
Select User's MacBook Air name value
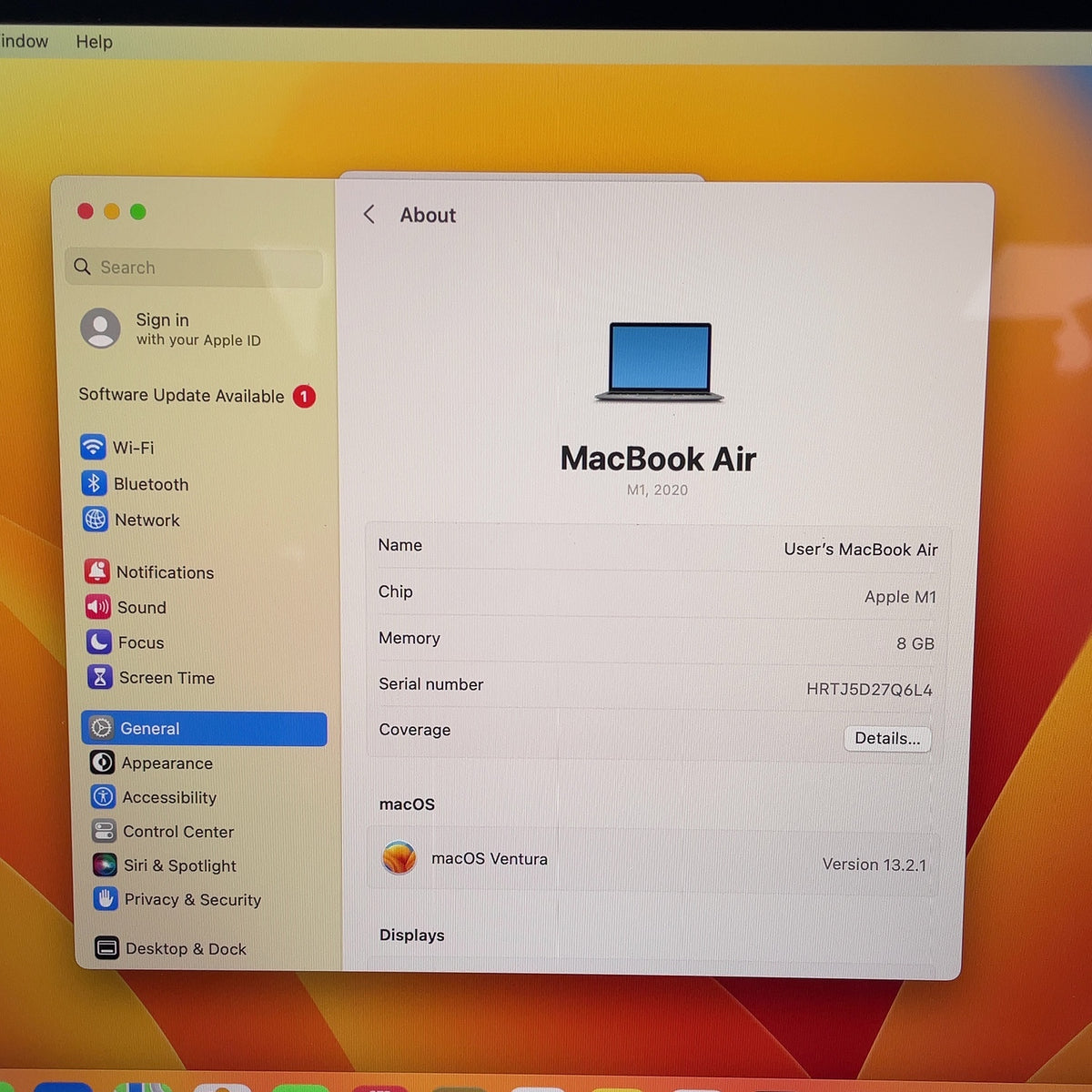click(861, 550)
